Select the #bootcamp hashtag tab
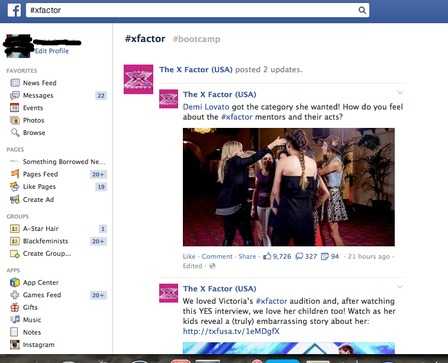This screenshot has width=448, height=363. click(197, 39)
